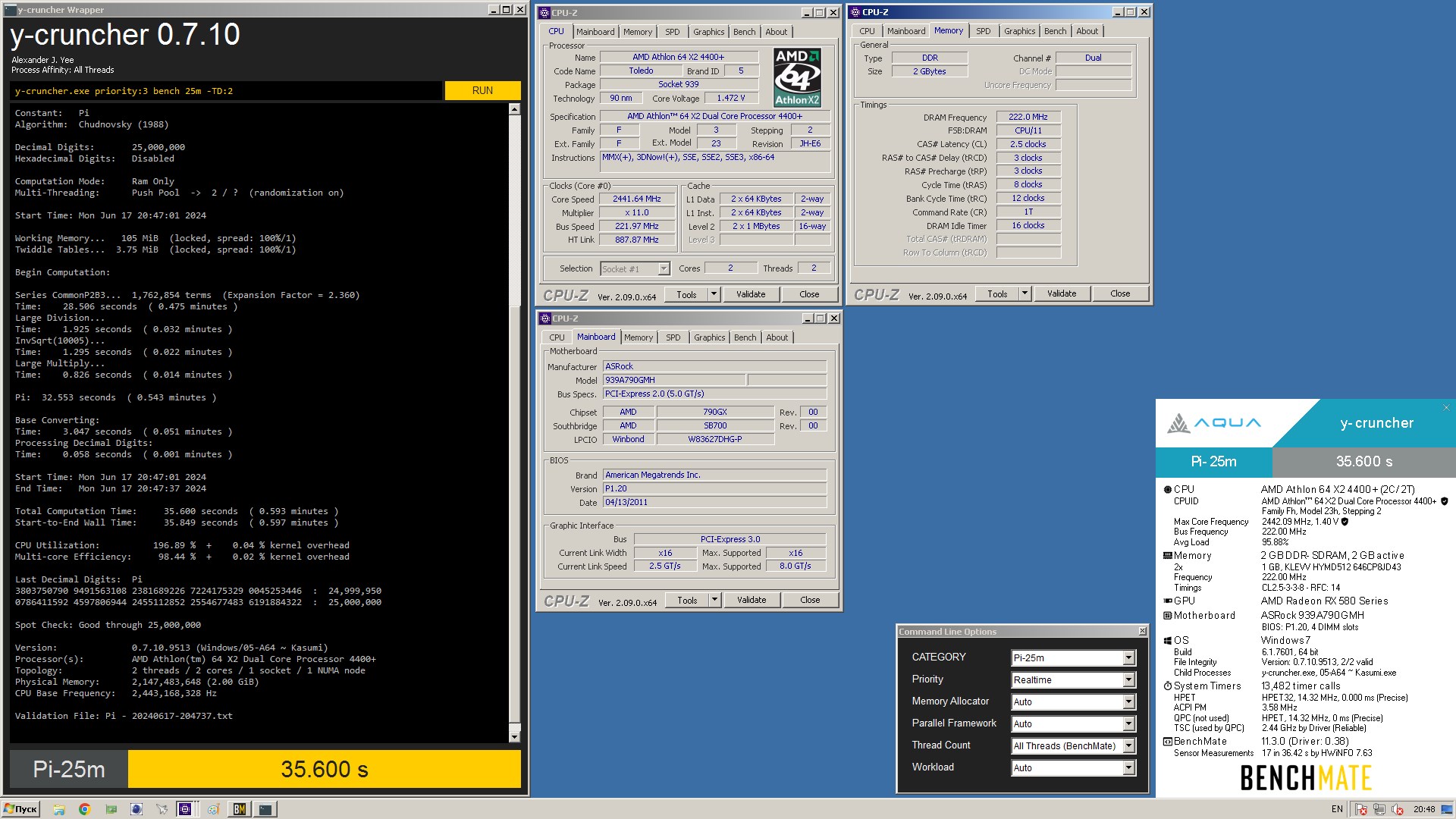Screen dimensions: 1456x819
Task: Close the Command Line Options dialog
Action: click(1142, 632)
